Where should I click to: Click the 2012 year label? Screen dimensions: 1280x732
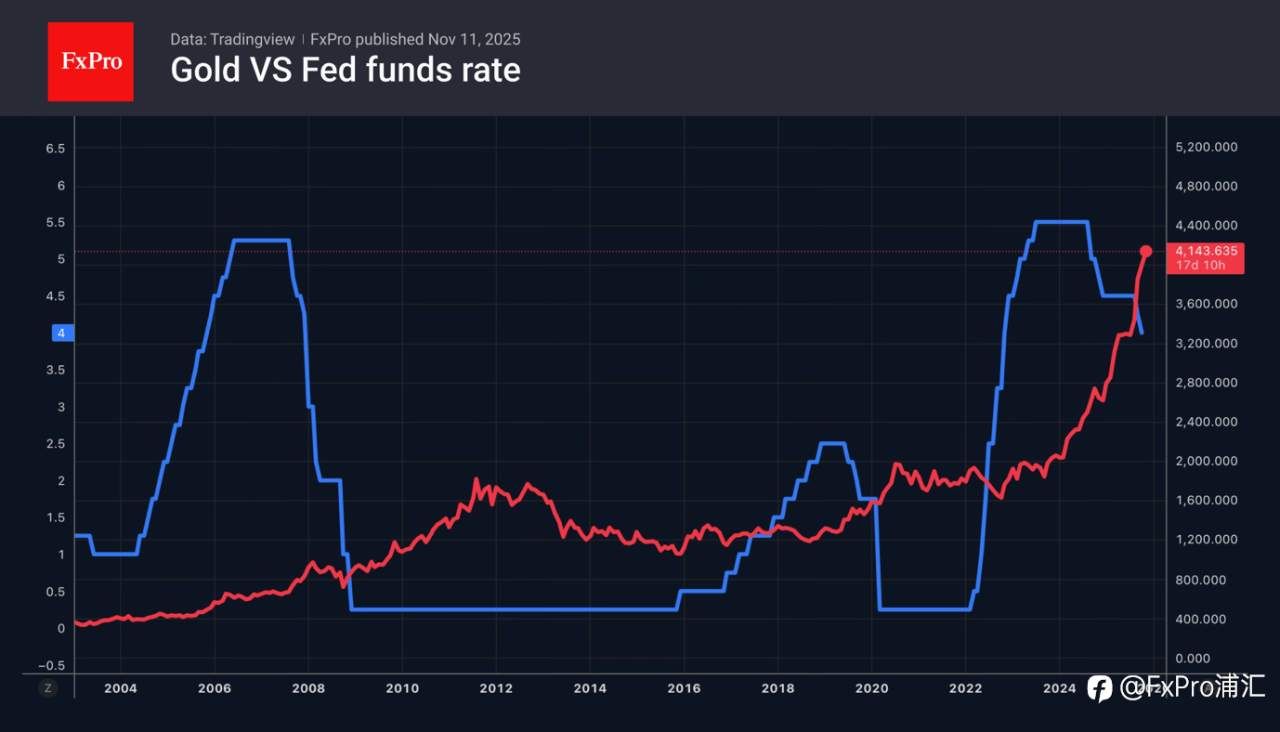(x=496, y=688)
